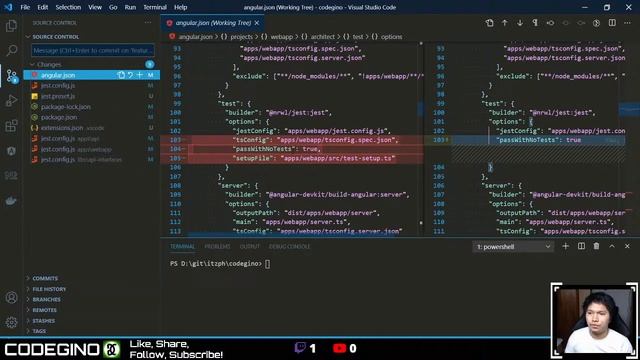Open the Extensions view
The image size is (640, 360).
tap(11, 126)
